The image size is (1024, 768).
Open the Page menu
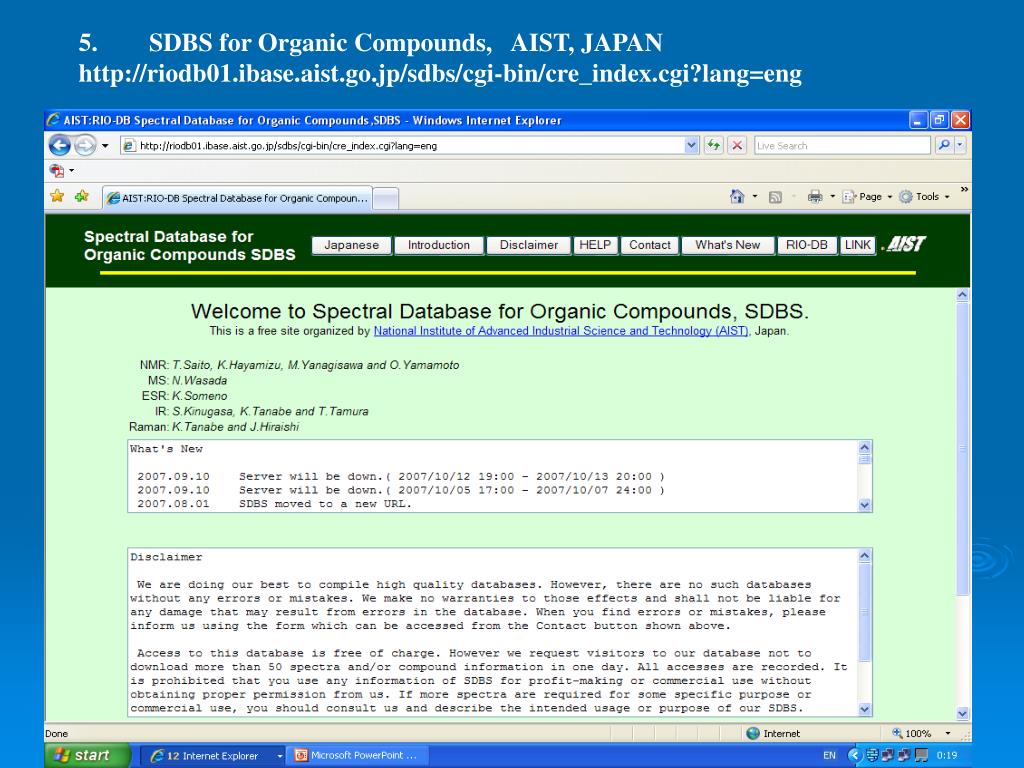pos(867,197)
